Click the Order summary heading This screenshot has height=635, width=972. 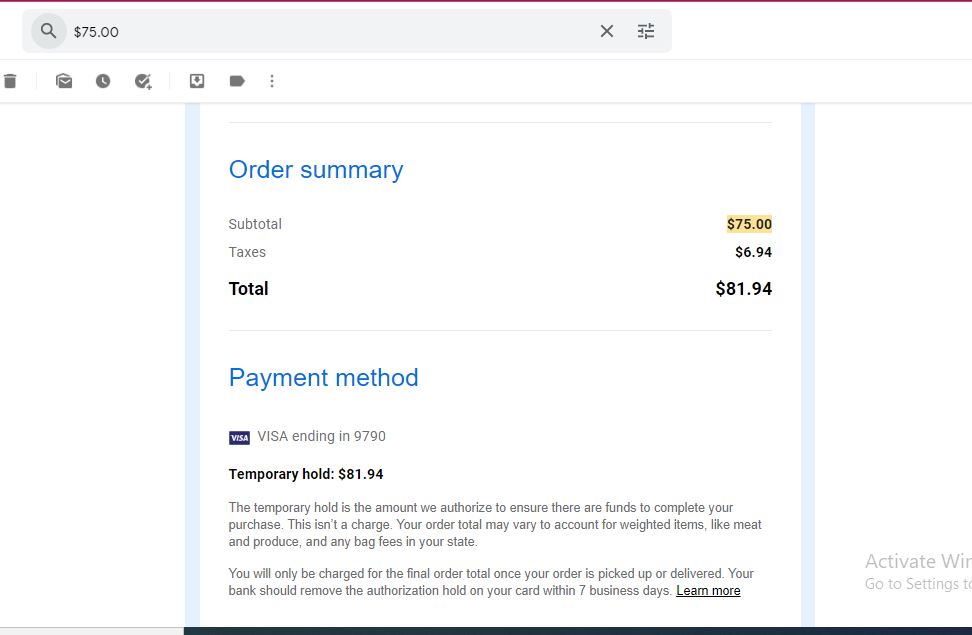[316, 170]
